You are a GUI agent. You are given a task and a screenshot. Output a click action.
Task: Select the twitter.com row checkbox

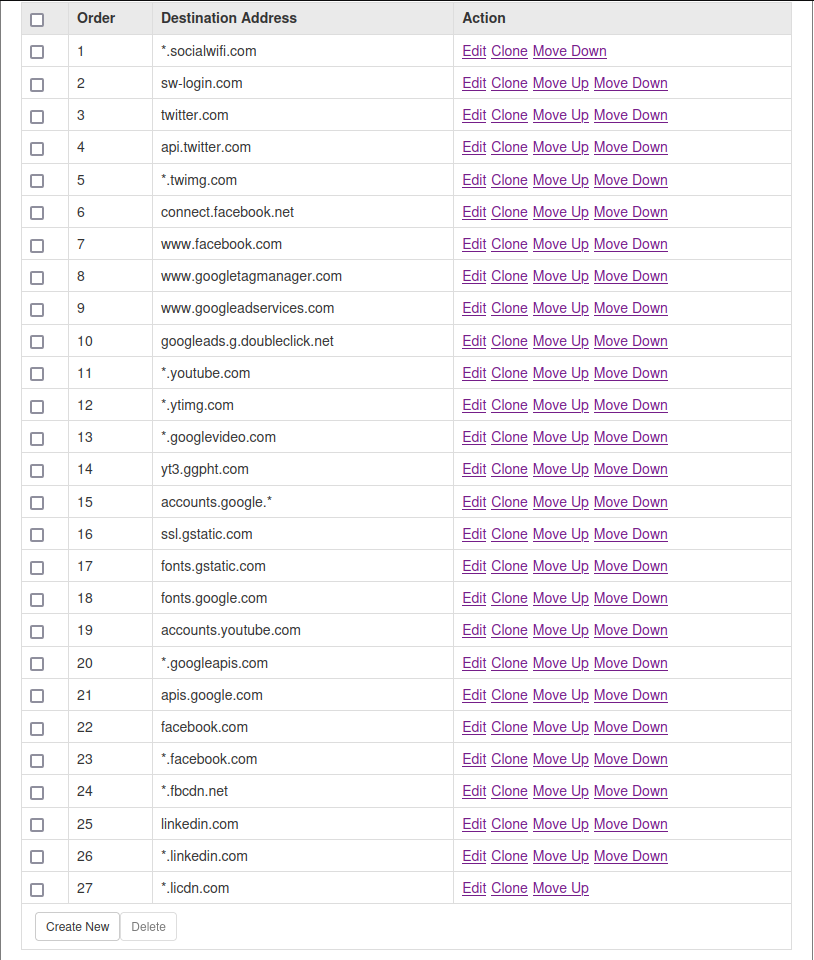37,116
